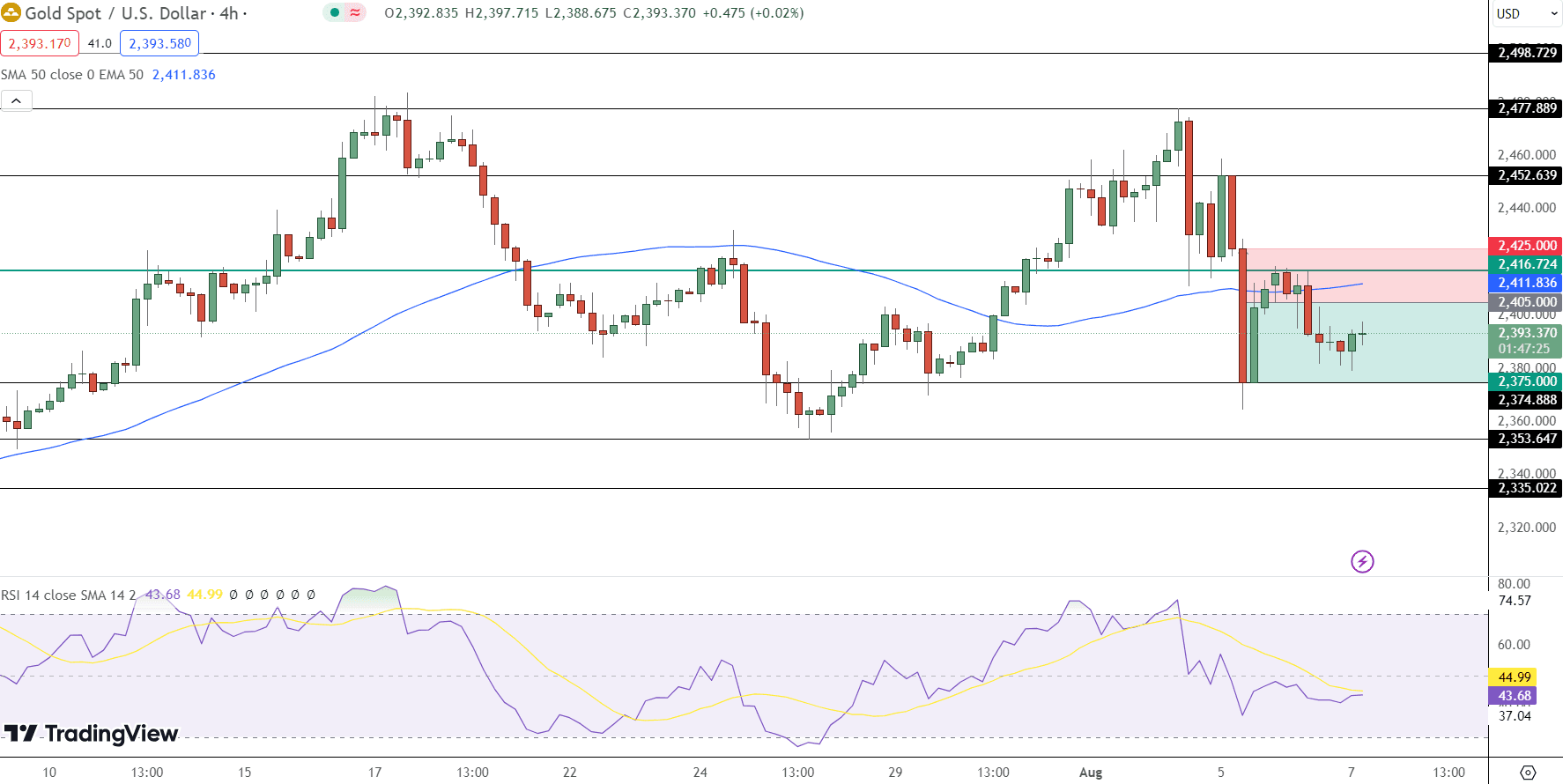Click the market status indicator pill
This screenshot has height=784, width=1563.
[344, 13]
